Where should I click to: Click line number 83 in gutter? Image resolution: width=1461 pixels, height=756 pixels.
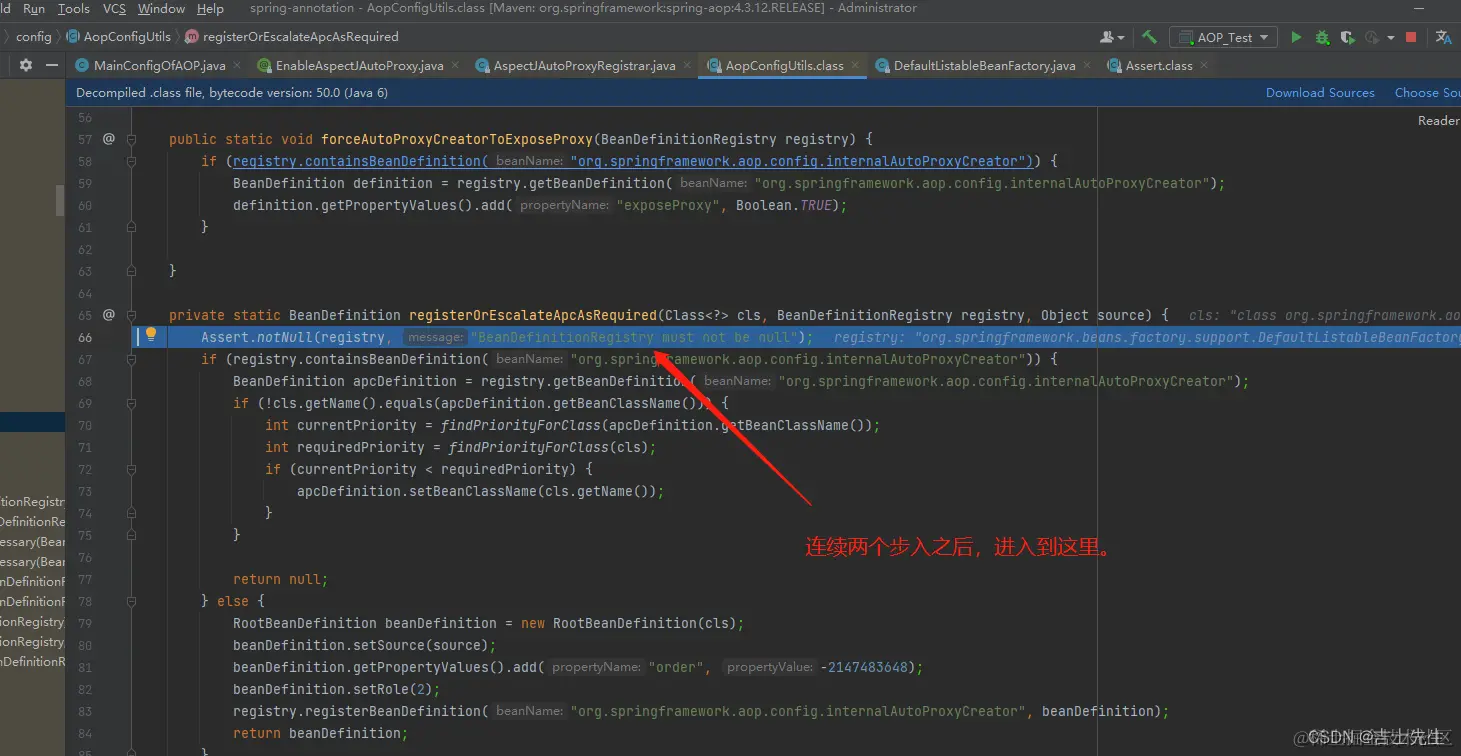click(85, 711)
